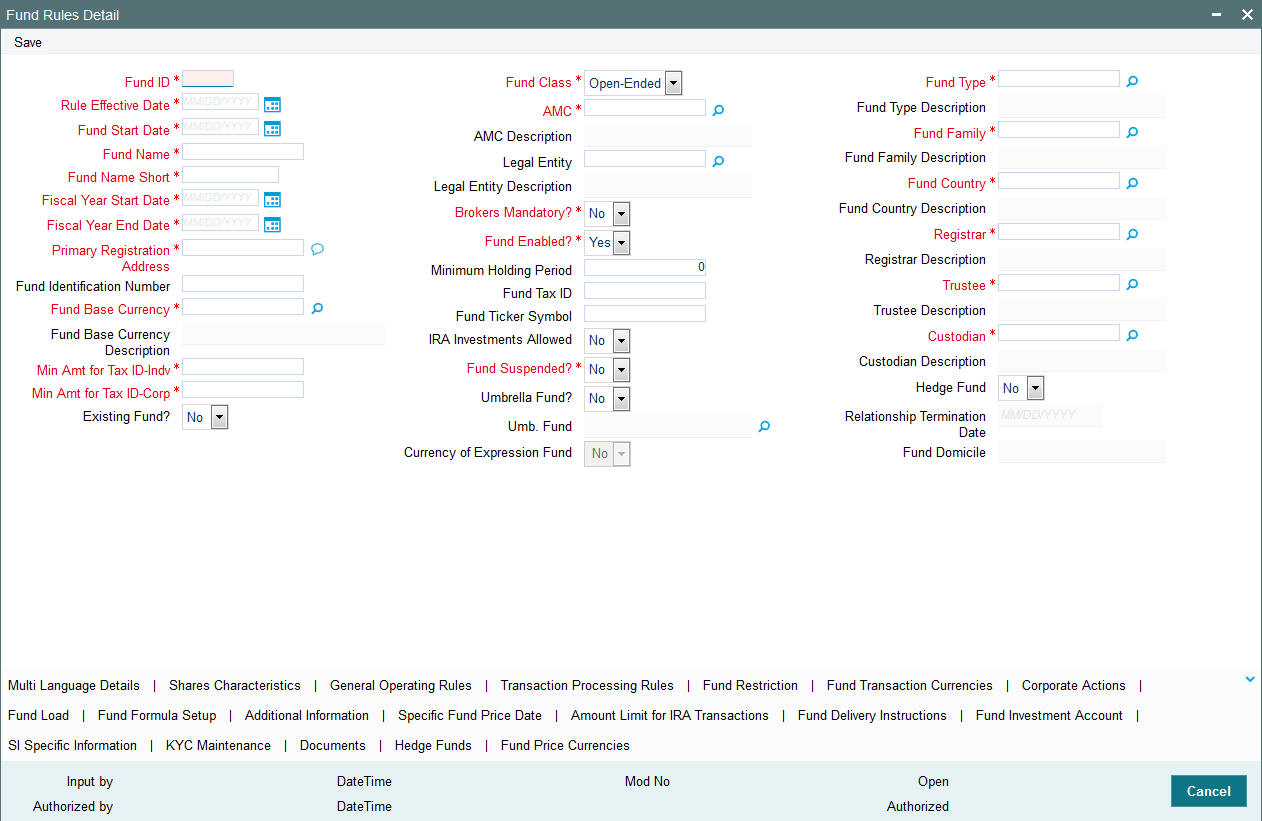This screenshot has width=1262, height=821.
Task: Click Fund Type lookup search icon
Action: pos(1132,81)
